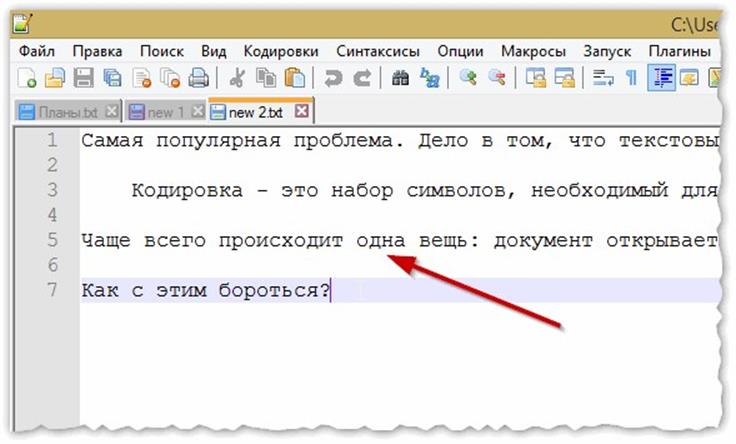Click line number 7 in margin
The height and width of the screenshot is (444, 736).
[x=52, y=289]
